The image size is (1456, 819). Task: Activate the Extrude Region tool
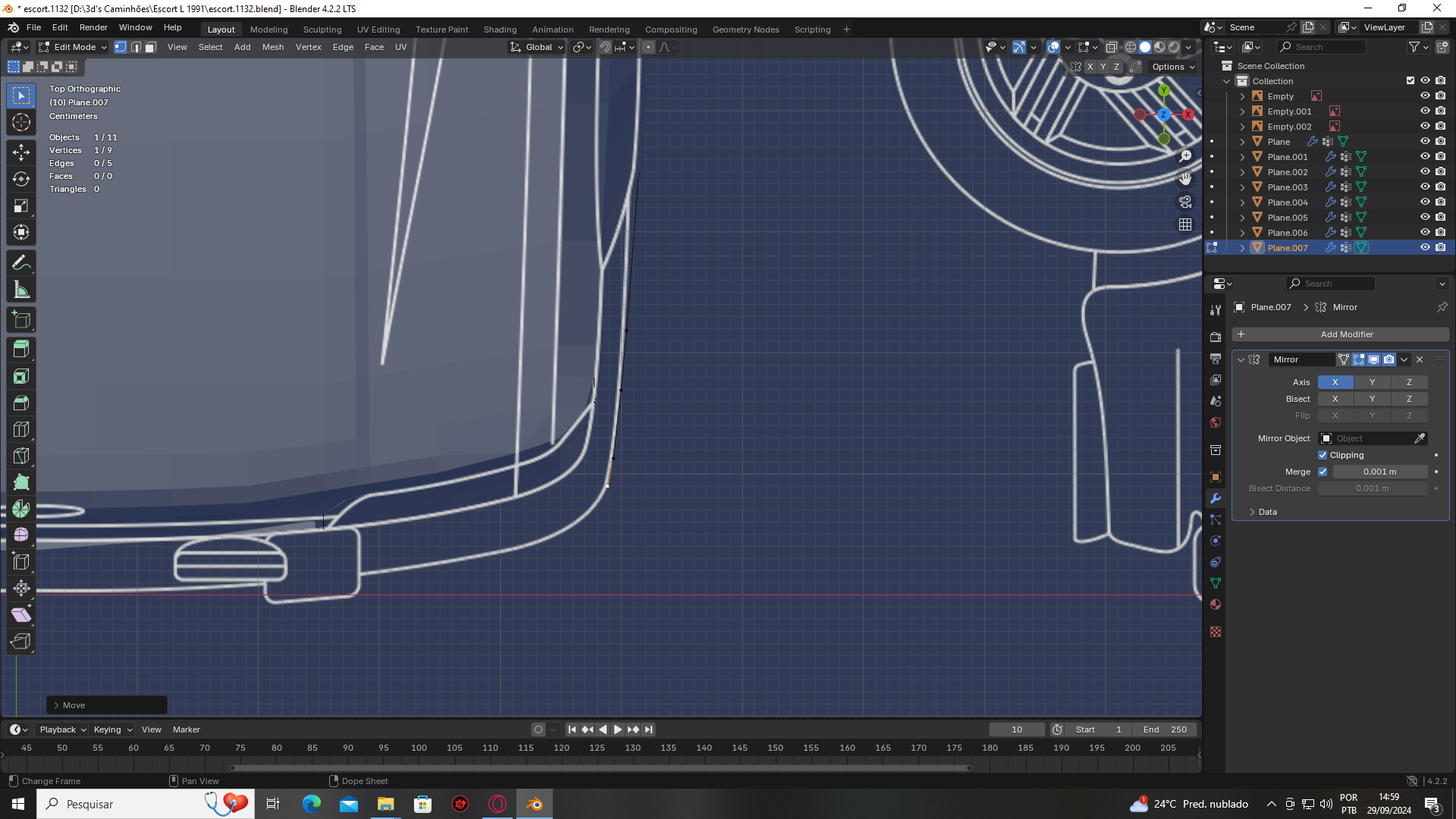(x=21, y=350)
